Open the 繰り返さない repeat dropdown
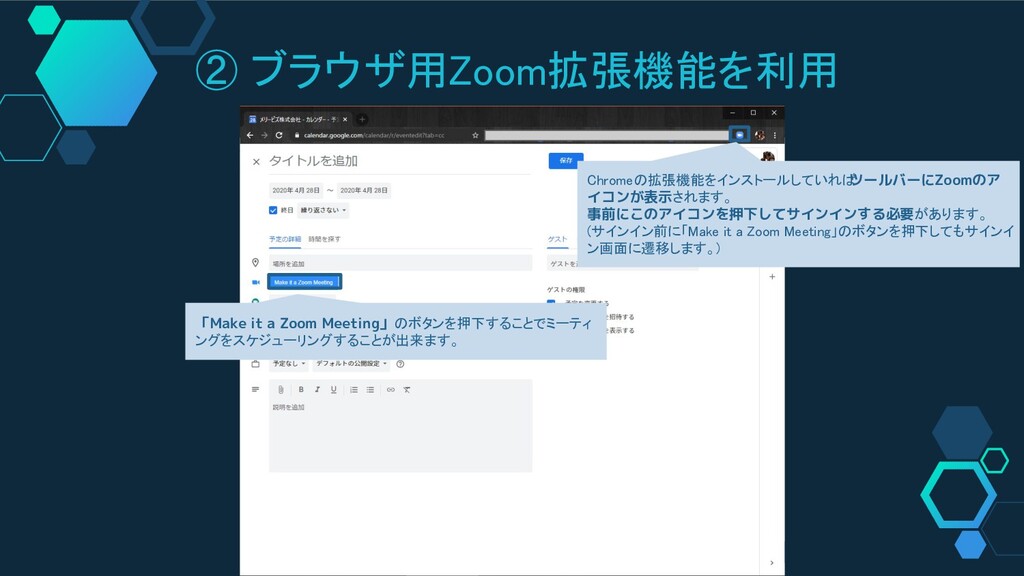Image resolution: width=1024 pixels, height=576 pixels. [x=323, y=210]
